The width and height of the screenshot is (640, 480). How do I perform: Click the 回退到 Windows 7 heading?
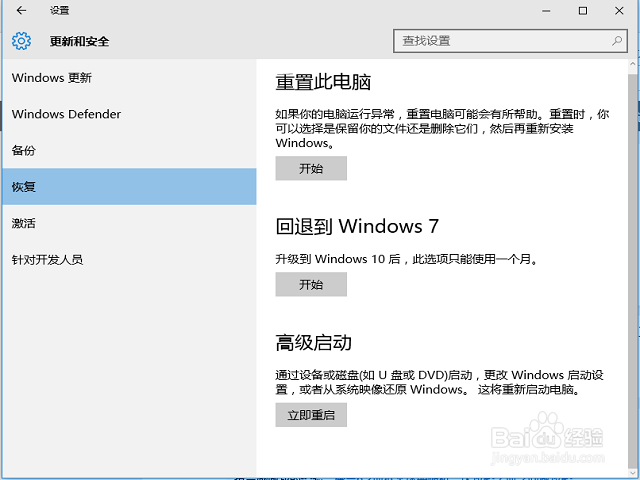(x=357, y=226)
